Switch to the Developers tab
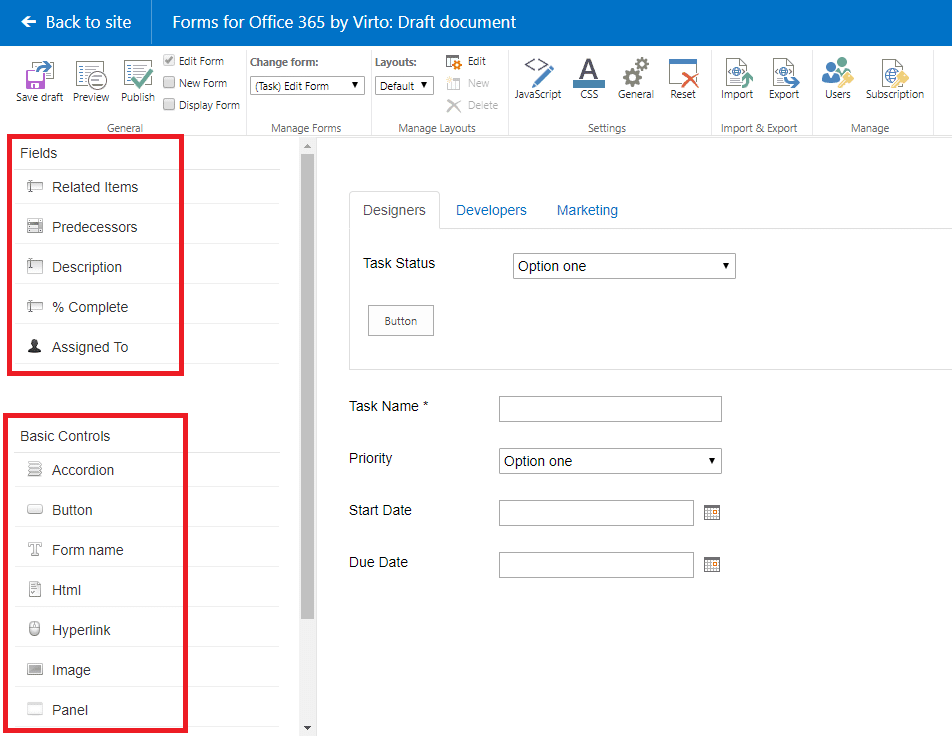 pos(491,210)
